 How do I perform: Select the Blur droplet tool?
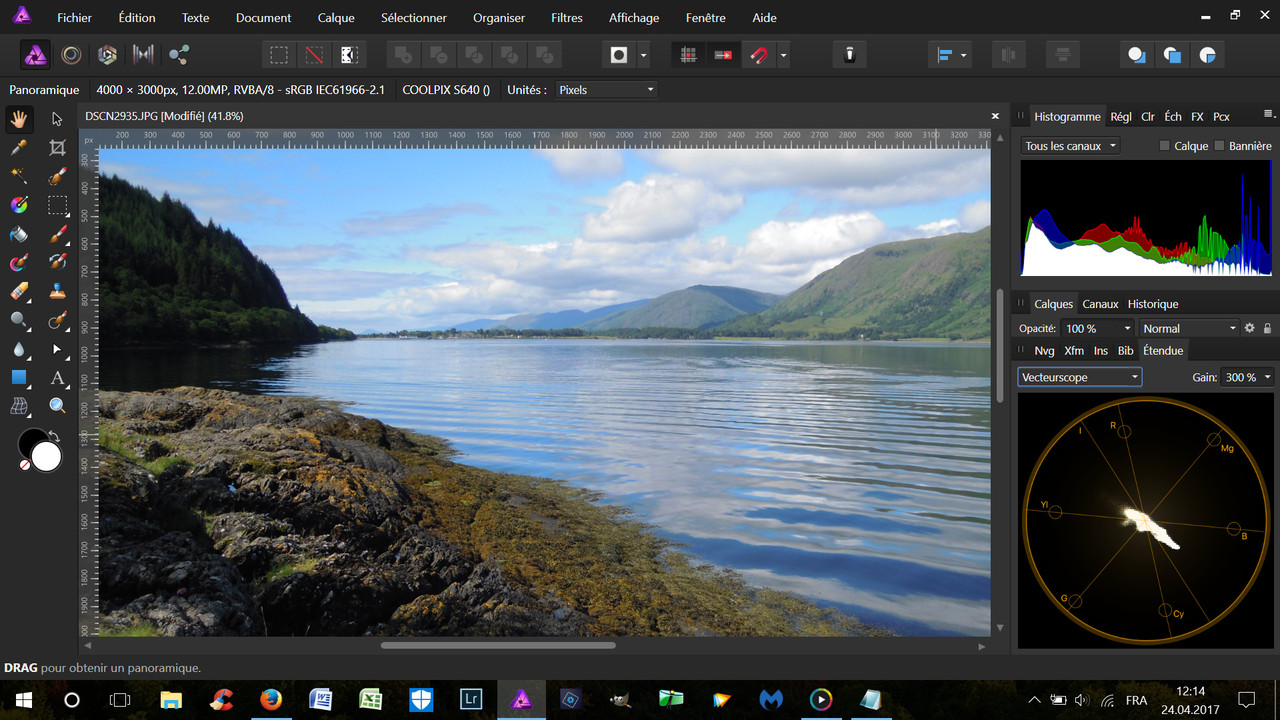(x=19, y=350)
